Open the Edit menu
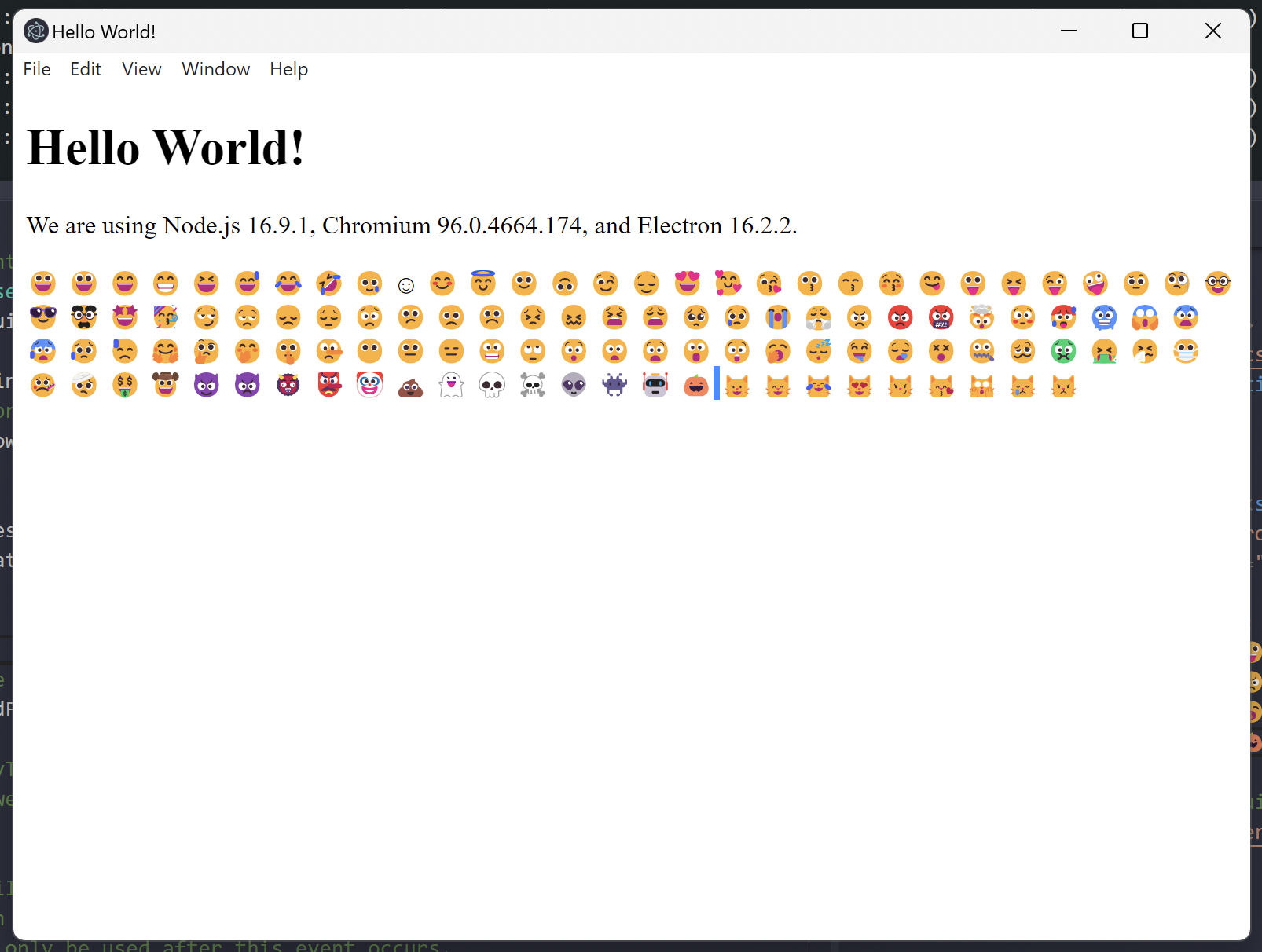The image size is (1262, 952). 86,69
